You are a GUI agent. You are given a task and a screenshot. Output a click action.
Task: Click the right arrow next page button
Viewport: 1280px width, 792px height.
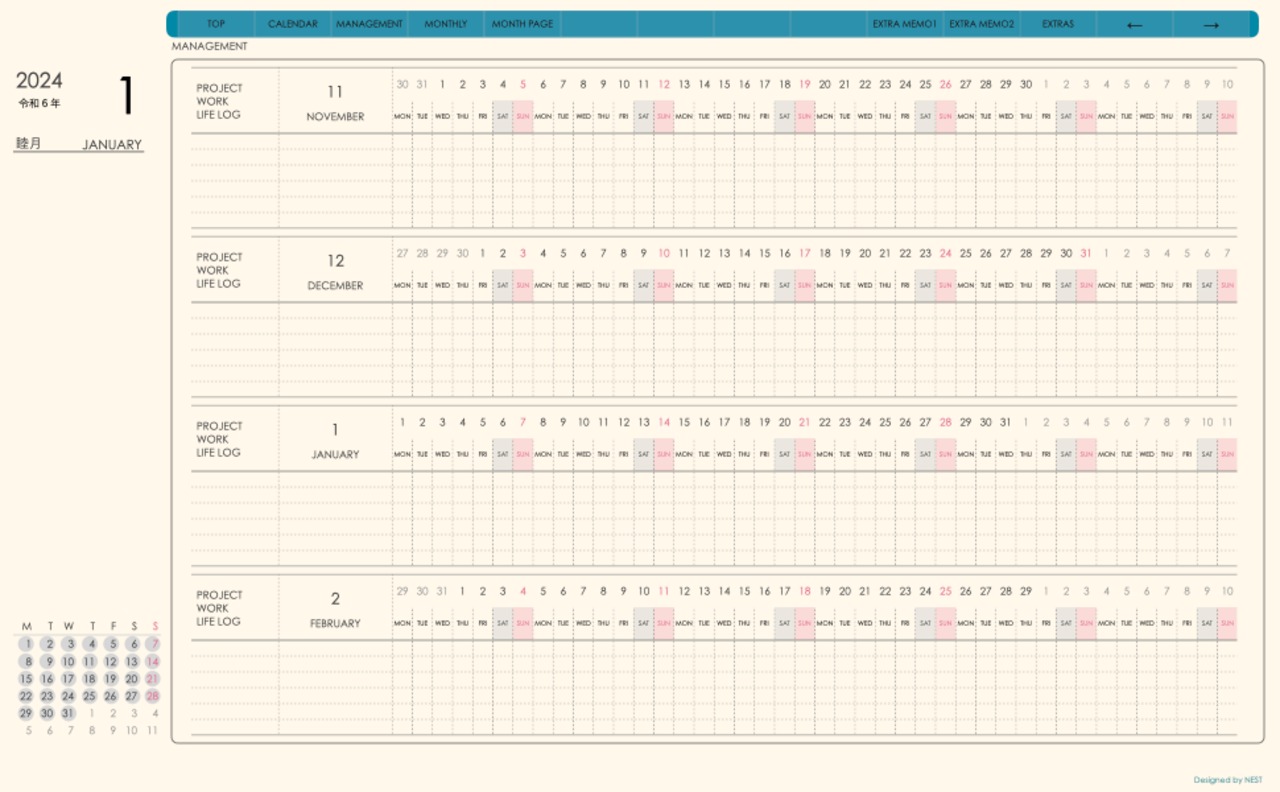click(1211, 25)
